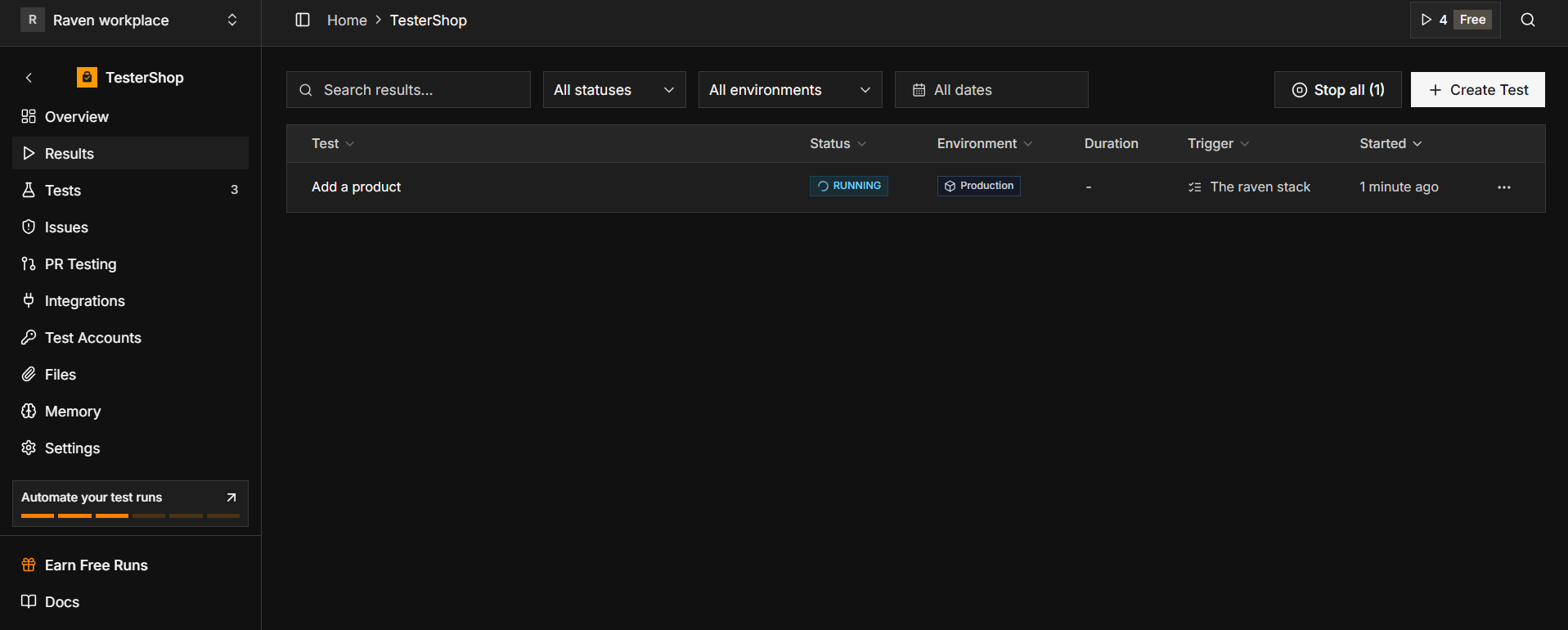The width and height of the screenshot is (1568, 630).
Task: Open row actions ellipsis for Add a product
Action: (1504, 187)
